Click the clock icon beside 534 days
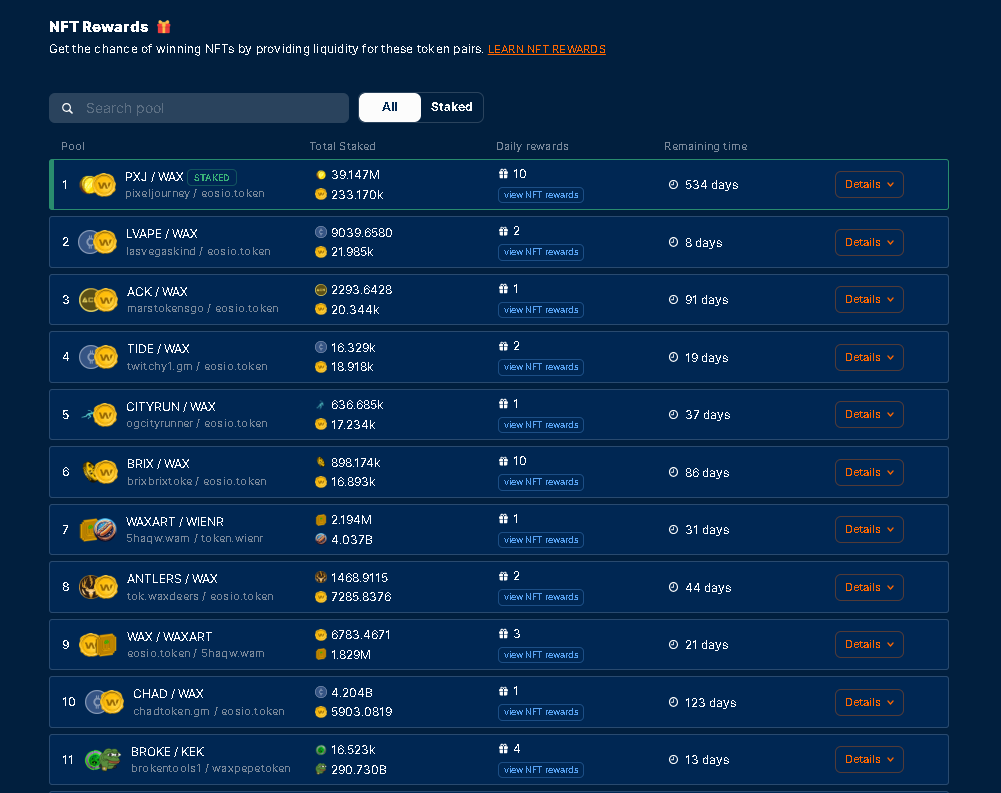Image resolution: width=1001 pixels, height=793 pixels. click(673, 185)
